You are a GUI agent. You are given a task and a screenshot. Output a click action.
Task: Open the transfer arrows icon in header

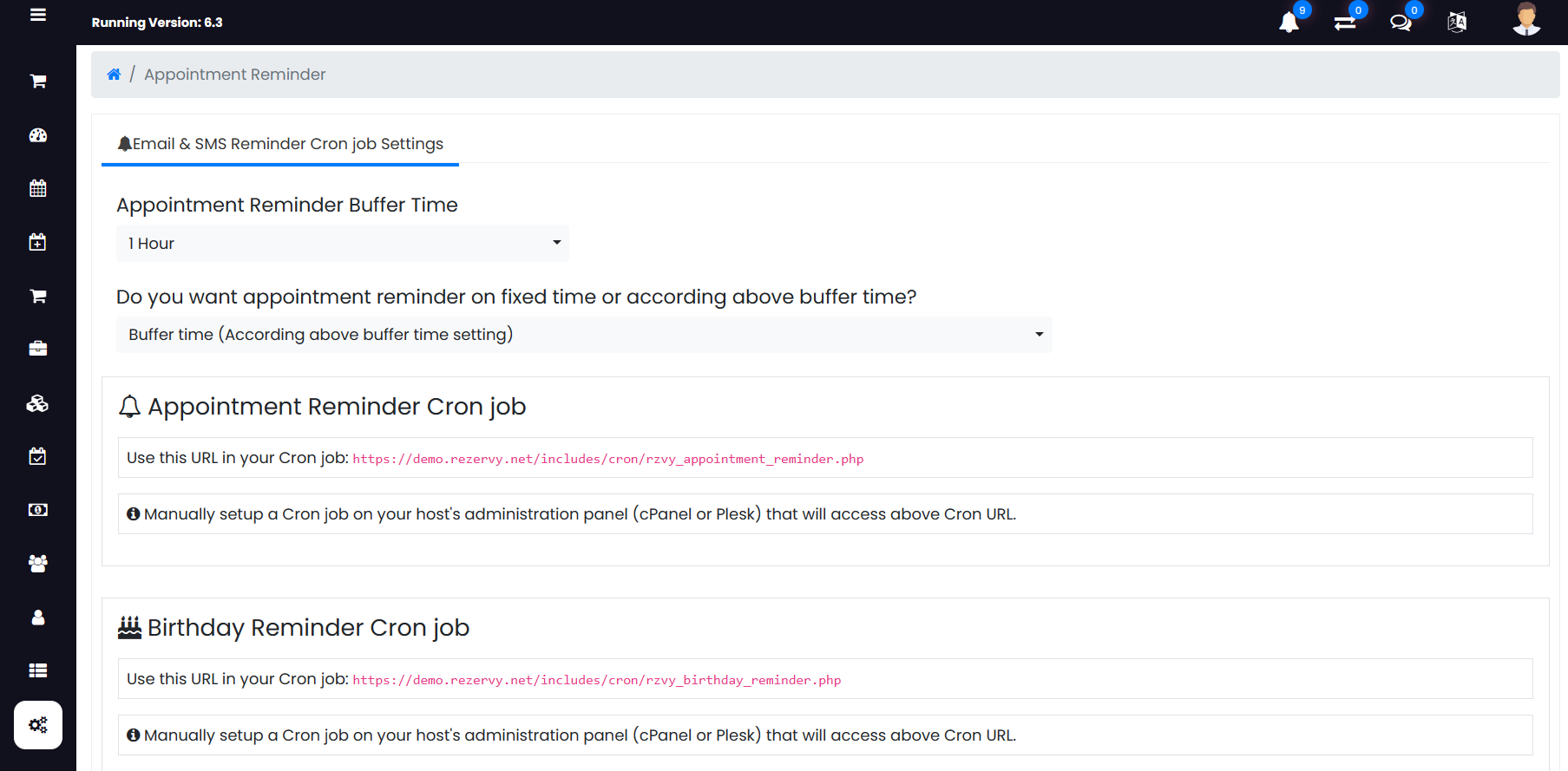click(1345, 23)
